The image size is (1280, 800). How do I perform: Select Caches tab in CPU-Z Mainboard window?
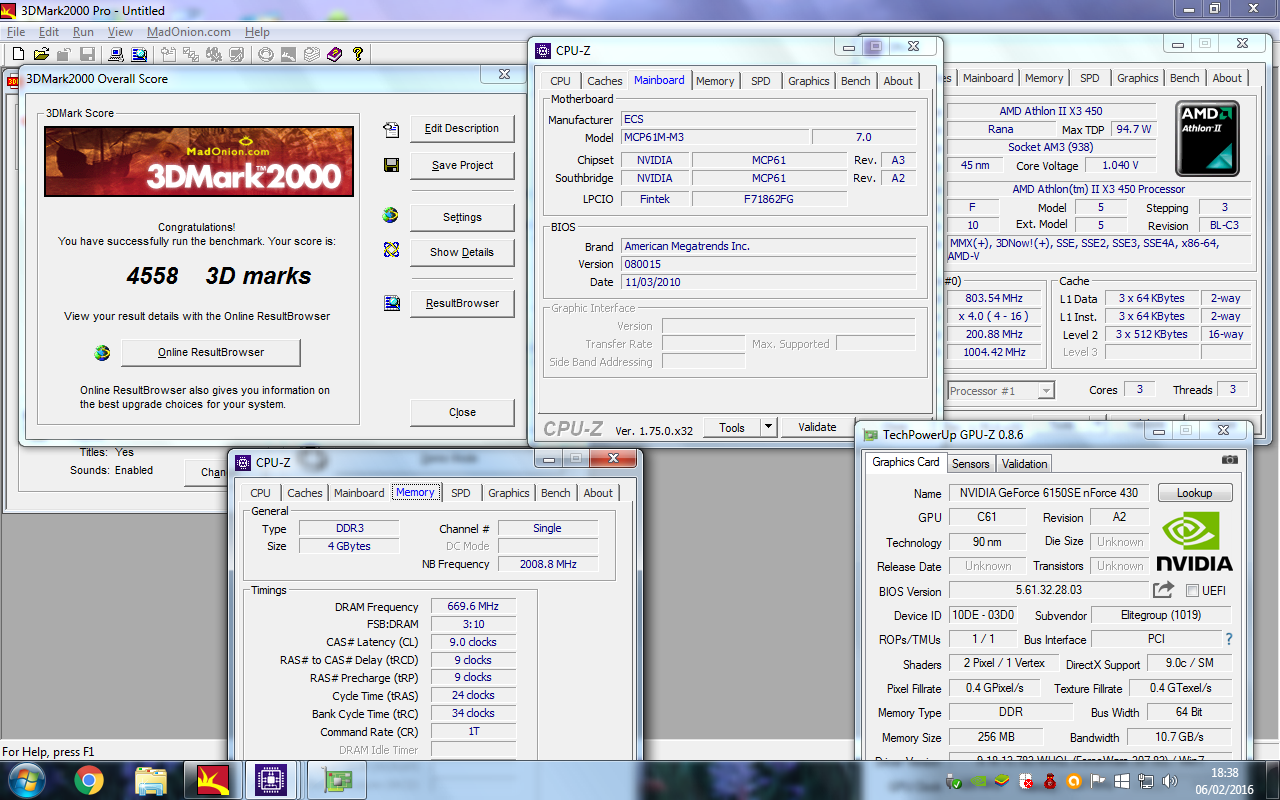tap(604, 81)
